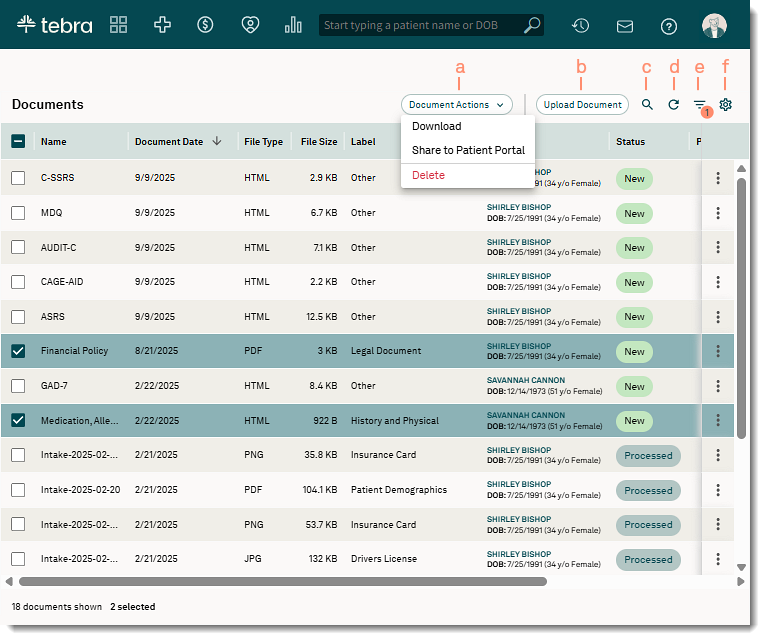Select Share to Patient Portal option
The width and height of the screenshot is (765, 640).
[468, 150]
